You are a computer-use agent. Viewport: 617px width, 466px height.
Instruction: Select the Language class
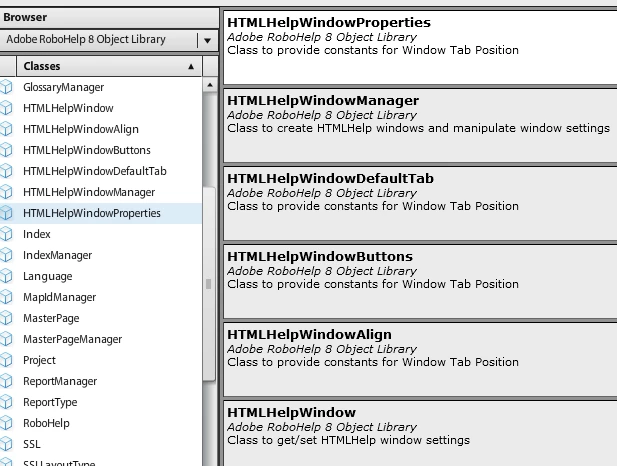coord(101,276)
